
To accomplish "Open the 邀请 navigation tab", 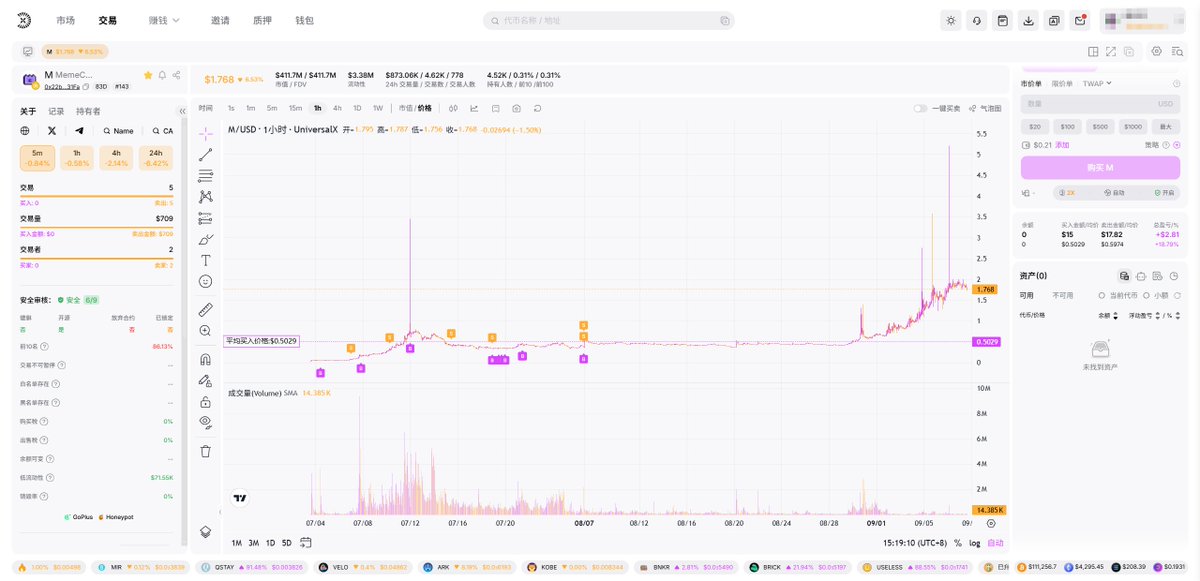I will click(x=220, y=20).
